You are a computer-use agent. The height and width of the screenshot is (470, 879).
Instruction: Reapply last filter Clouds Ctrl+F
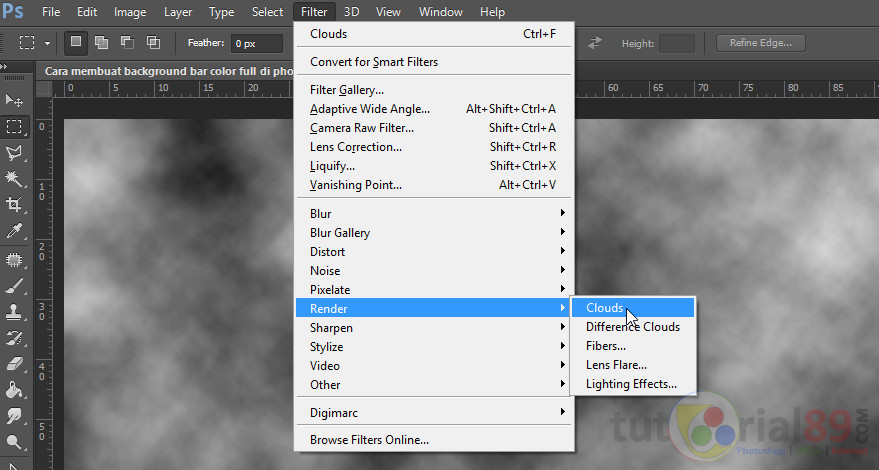pyautogui.click(x=433, y=34)
